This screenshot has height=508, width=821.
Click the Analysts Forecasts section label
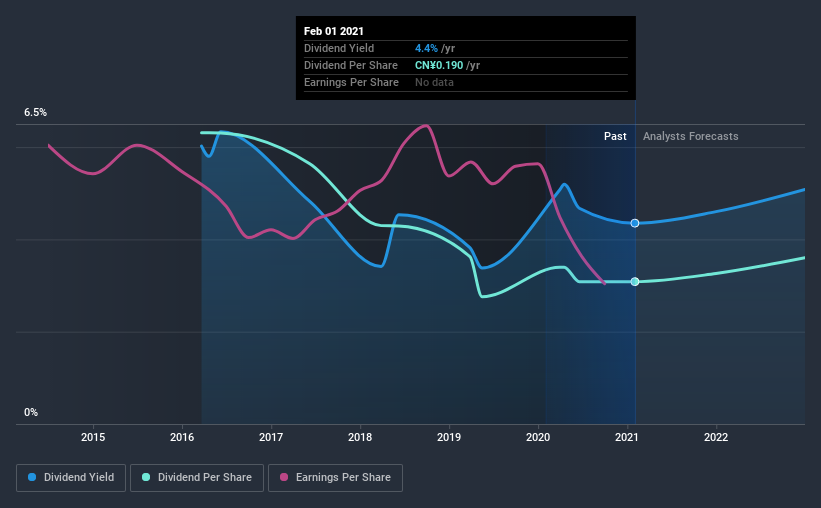tap(691, 136)
